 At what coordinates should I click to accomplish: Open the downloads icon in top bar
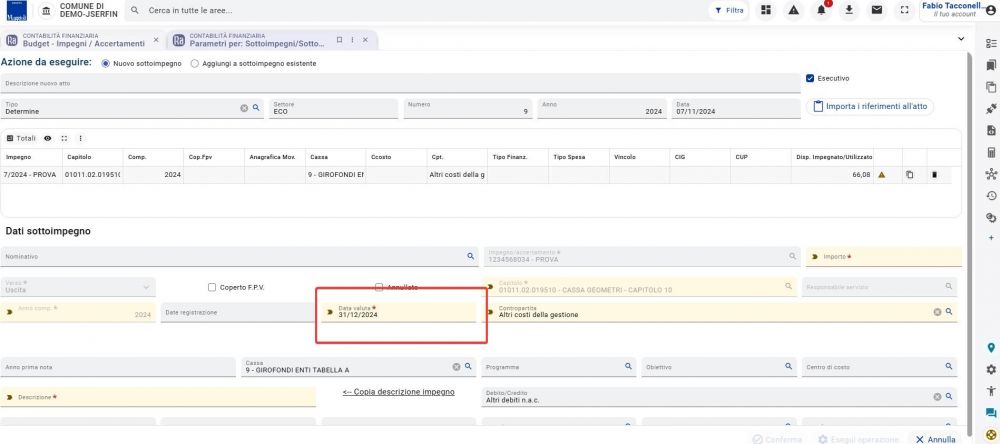(x=849, y=10)
